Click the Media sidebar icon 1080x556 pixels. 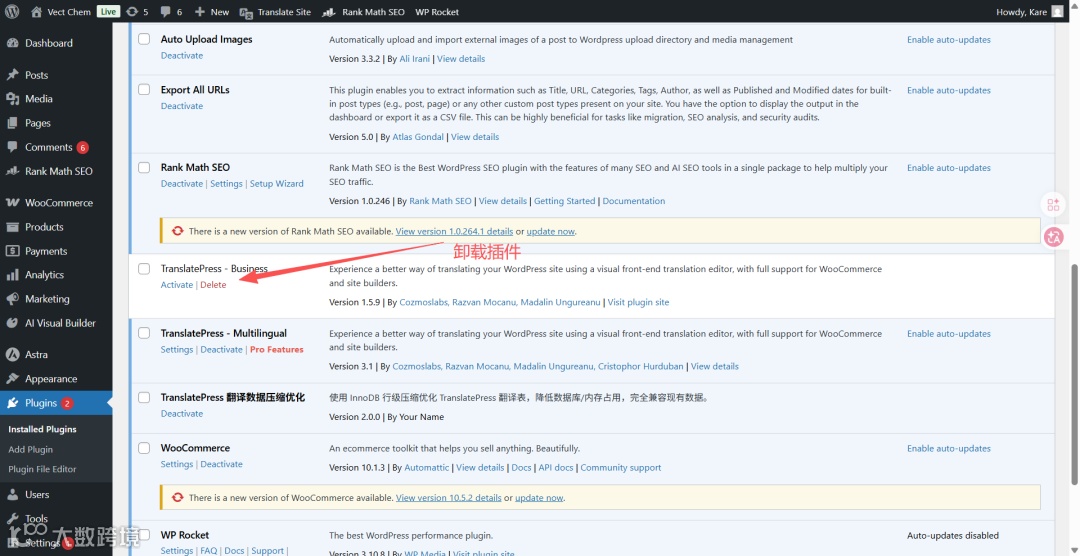(x=12, y=99)
